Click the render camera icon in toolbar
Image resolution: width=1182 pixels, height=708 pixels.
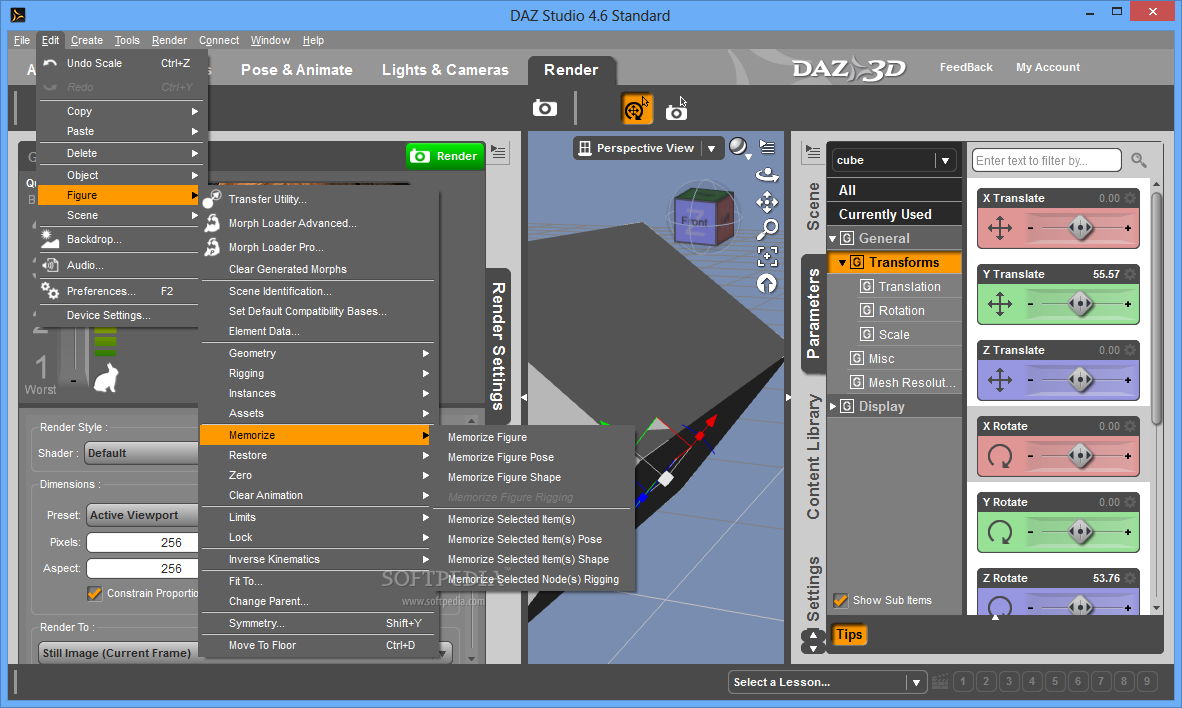click(x=544, y=109)
